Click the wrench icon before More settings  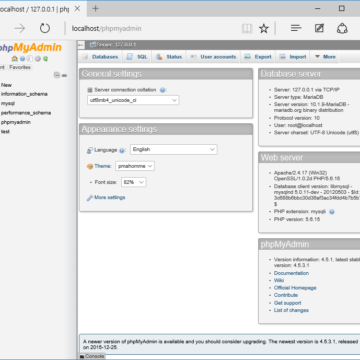tap(89, 198)
